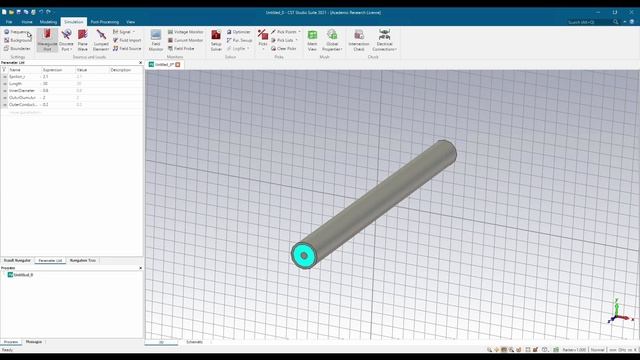Viewport: 640px width, 360px height.
Task: Select the Length parameter row
Action: point(71,84)
